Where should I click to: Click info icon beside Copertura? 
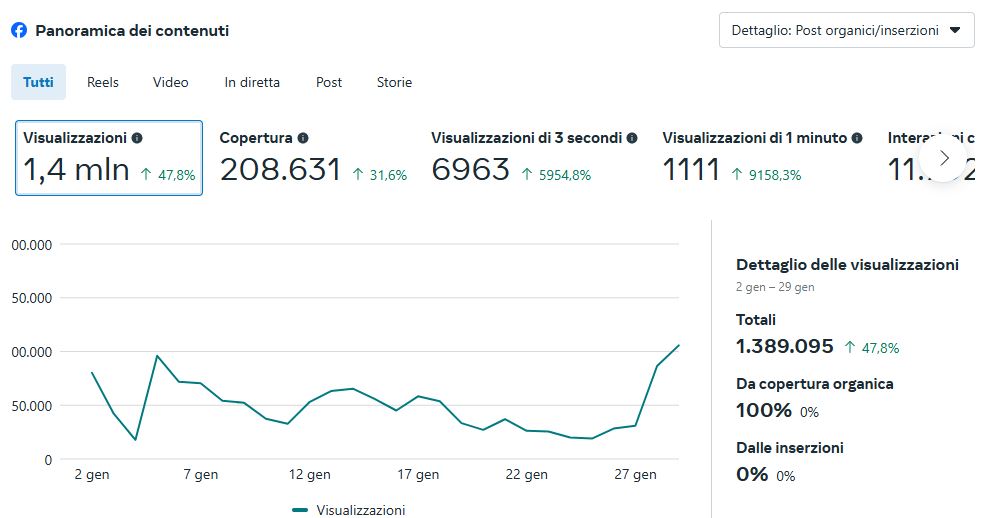[303, 138]
